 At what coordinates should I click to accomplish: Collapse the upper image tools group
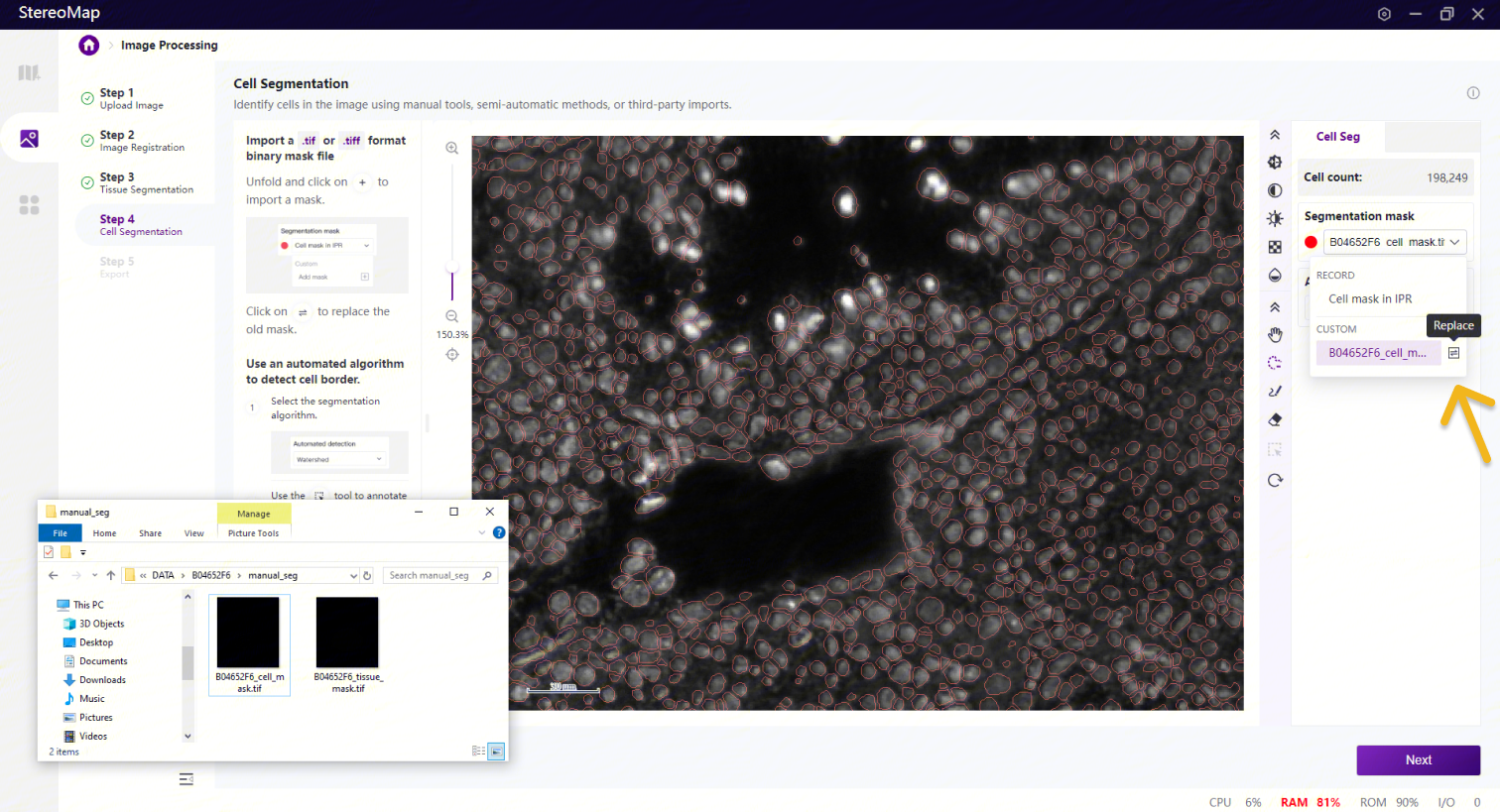[1275, 135]
